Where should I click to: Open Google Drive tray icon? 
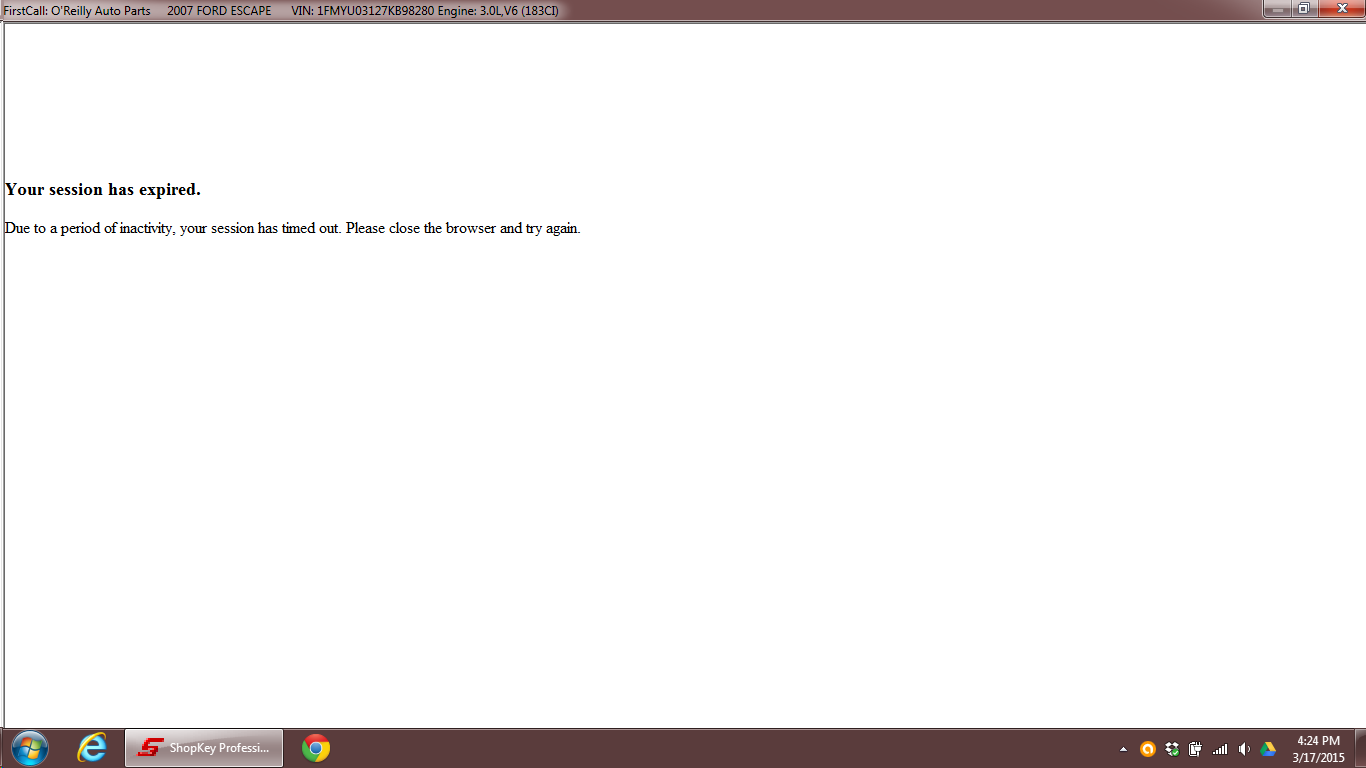click(1267, 749)
